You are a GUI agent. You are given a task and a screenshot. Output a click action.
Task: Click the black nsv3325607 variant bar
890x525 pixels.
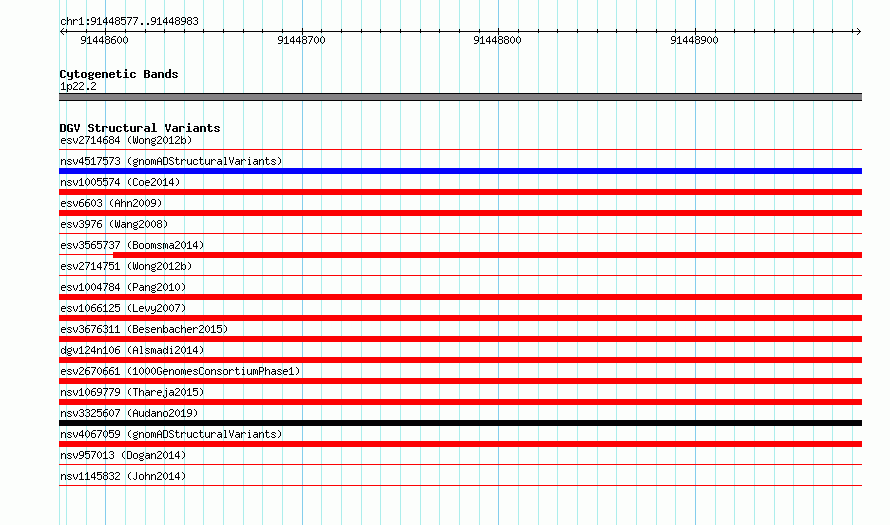click(x=460, y=423)
